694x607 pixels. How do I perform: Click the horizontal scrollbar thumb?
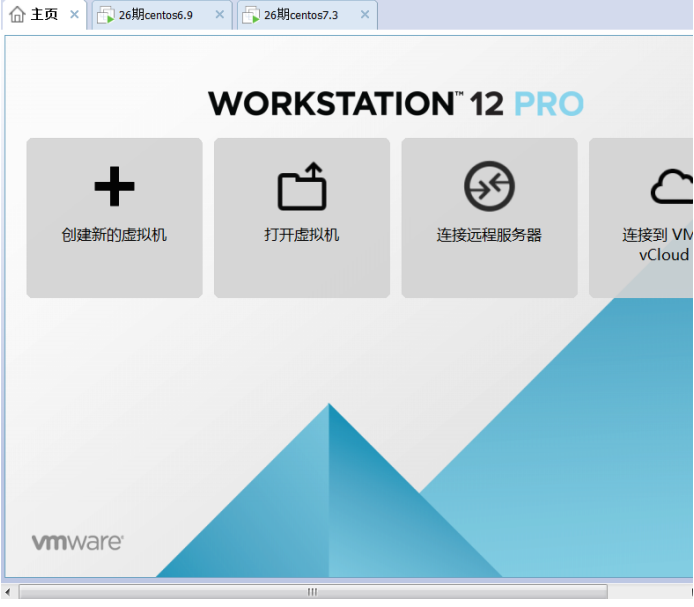tap(313, 592)
